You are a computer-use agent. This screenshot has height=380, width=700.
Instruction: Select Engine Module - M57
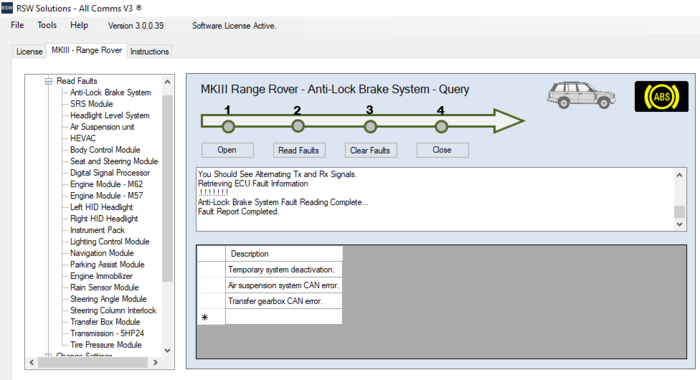107,196
